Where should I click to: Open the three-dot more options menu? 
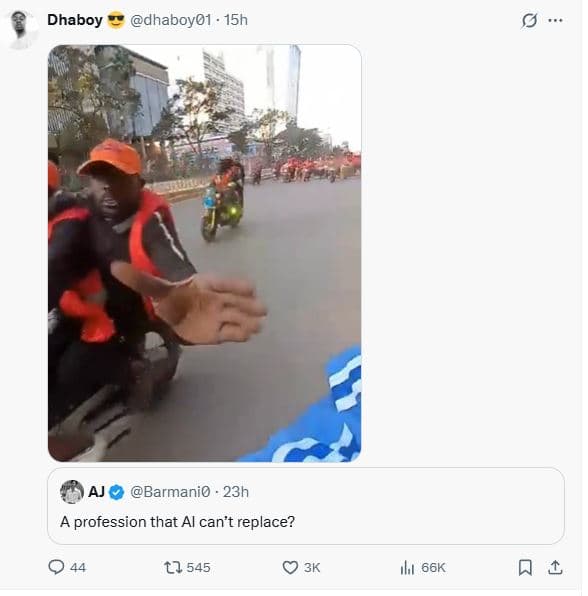(555, 21)
